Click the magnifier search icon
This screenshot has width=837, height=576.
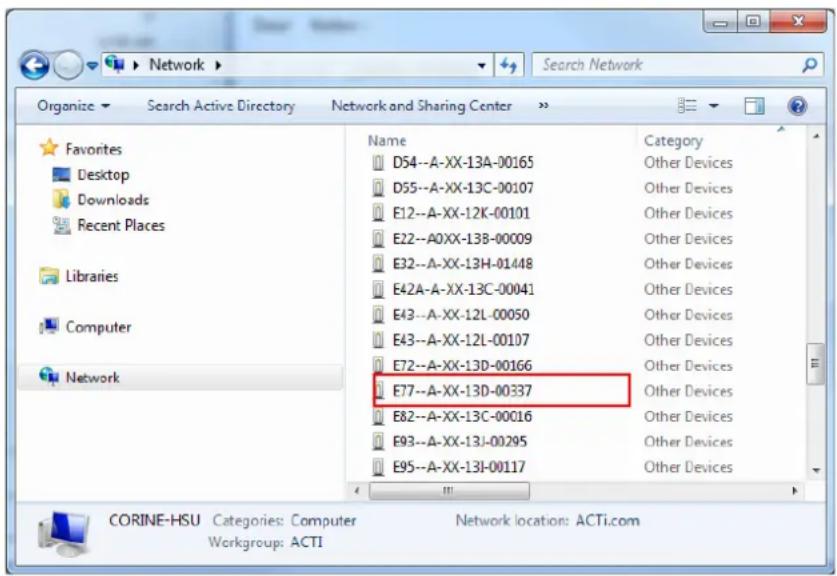point(810,65)
